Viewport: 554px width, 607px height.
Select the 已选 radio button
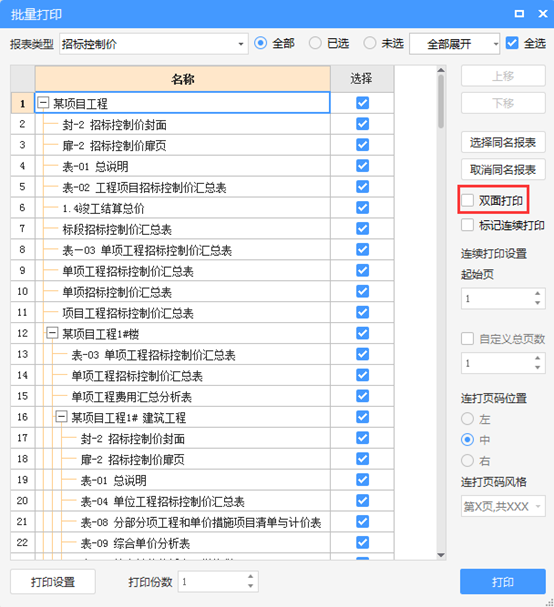(x=315, y=43)
